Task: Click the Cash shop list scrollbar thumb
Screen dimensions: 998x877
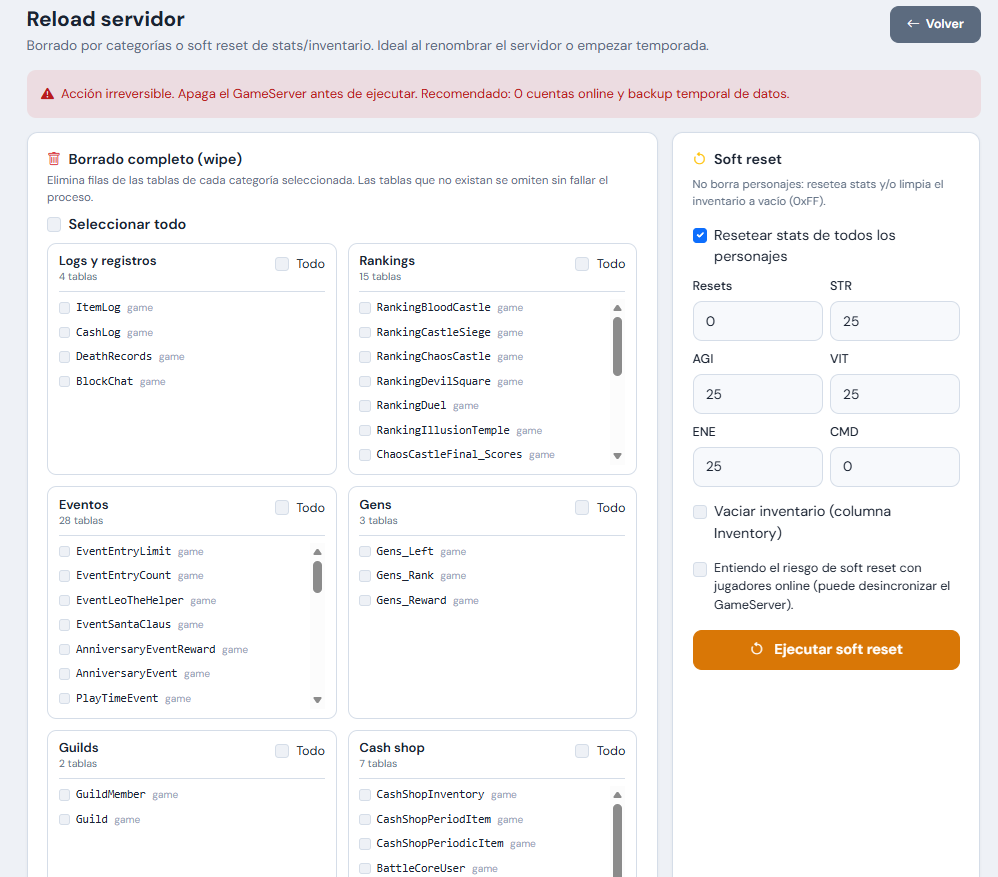Action: (x=617, y=841)
